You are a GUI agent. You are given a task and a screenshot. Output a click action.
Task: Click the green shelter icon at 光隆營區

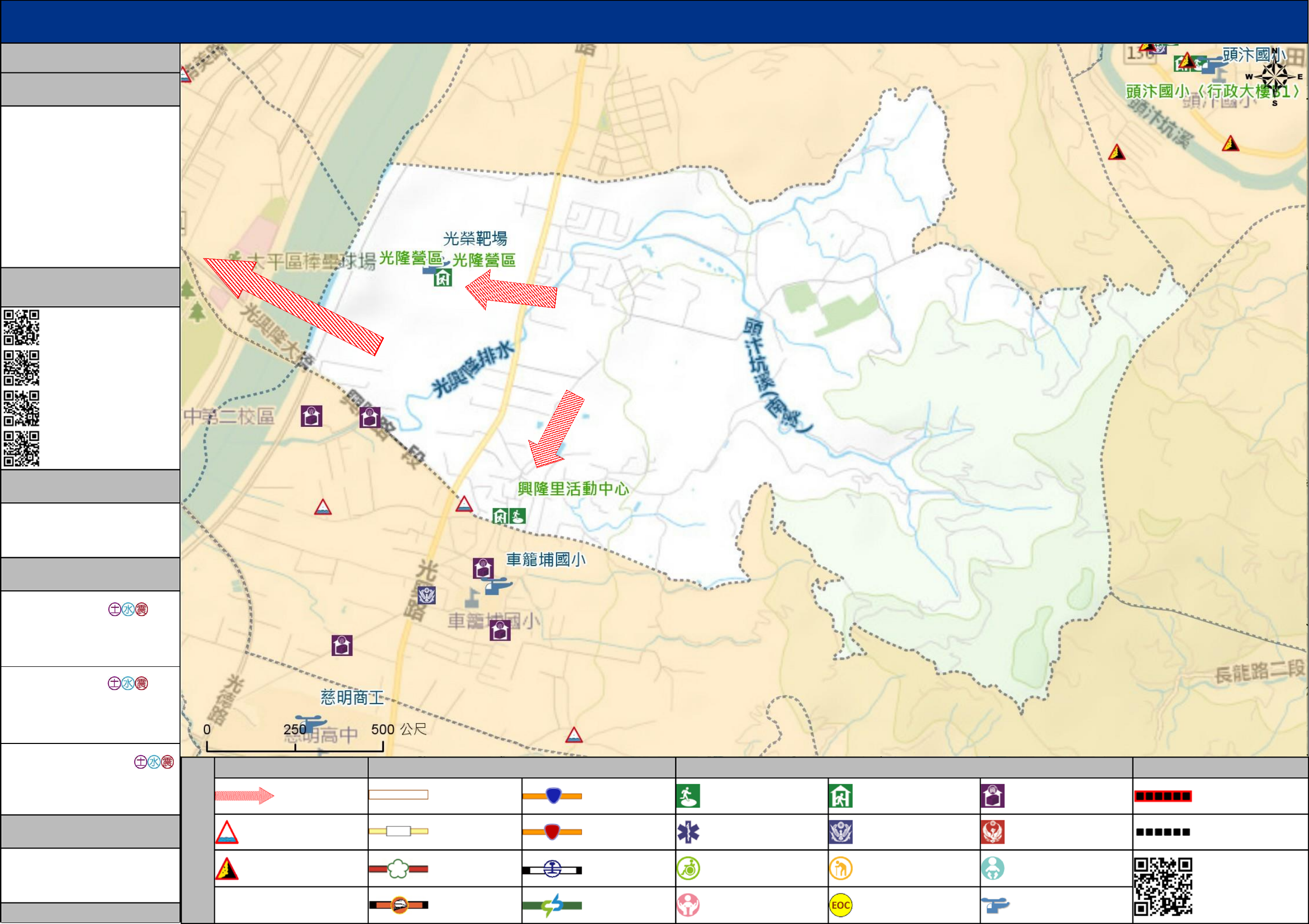click(x=443, y=278)
